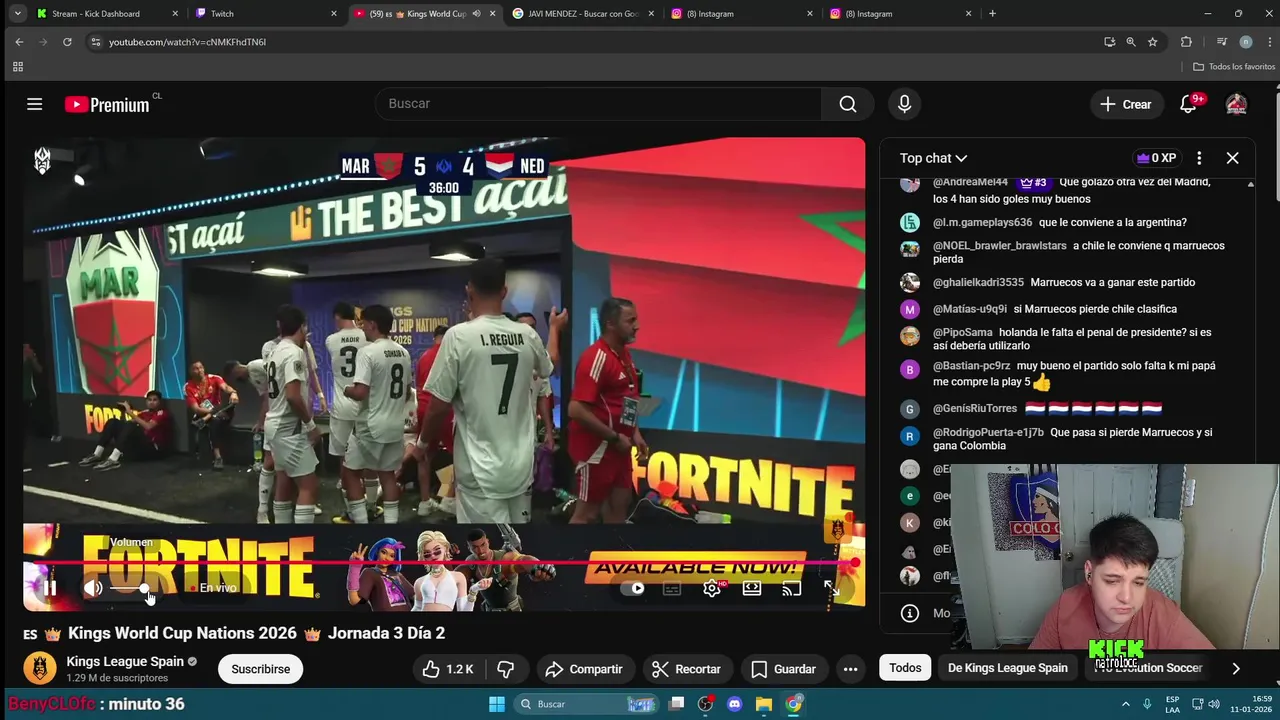The width and height of the screenshot is (1280, 720).
Task: Open more actions ellipsis below the video
Action: coord(850,669)
